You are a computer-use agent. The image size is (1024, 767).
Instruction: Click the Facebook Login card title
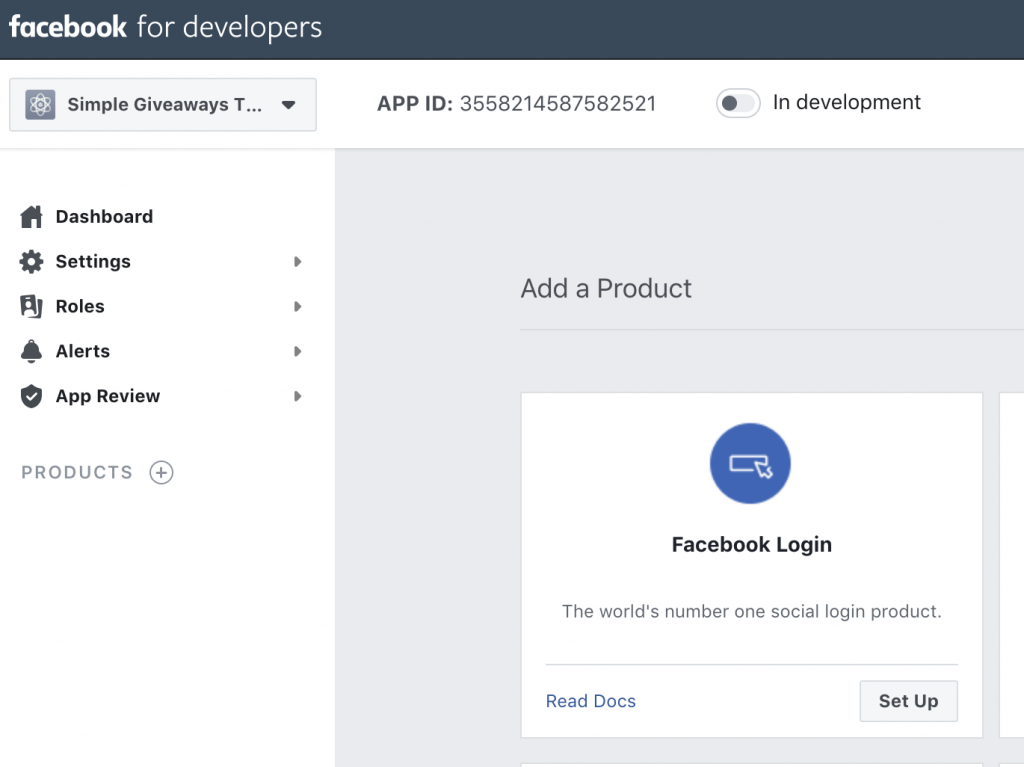pos(752,544)
